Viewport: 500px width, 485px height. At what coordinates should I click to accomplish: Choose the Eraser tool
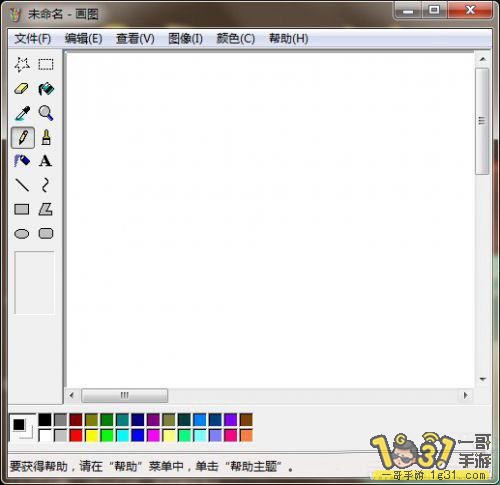click(22, 89)
